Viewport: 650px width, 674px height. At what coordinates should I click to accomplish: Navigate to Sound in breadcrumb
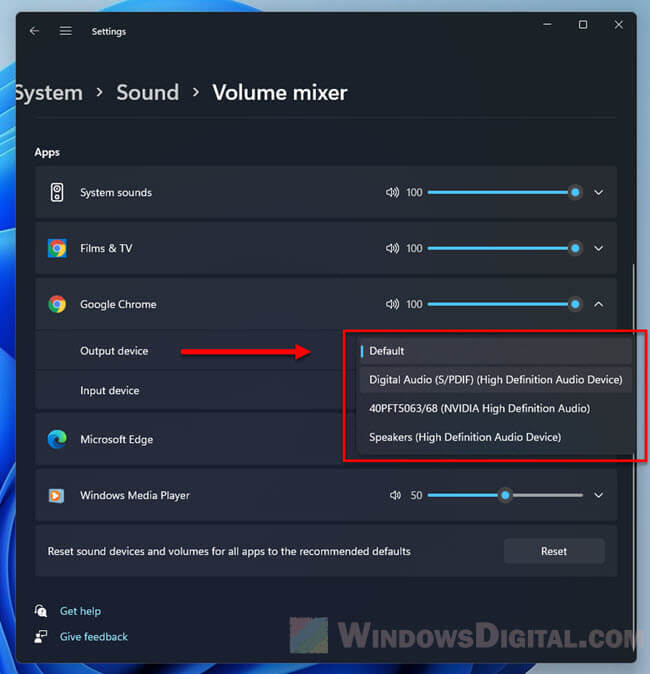point(147,92)
